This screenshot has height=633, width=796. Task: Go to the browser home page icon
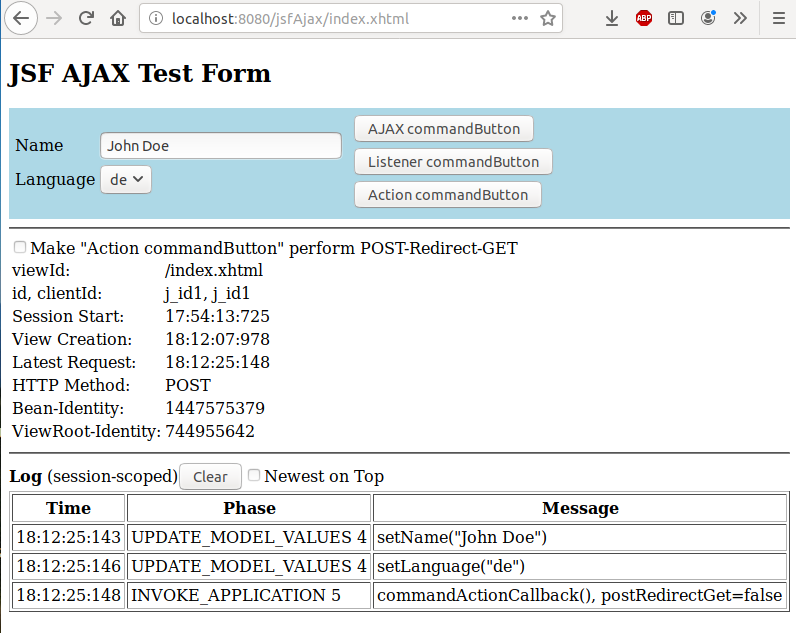tap(118, 18)
